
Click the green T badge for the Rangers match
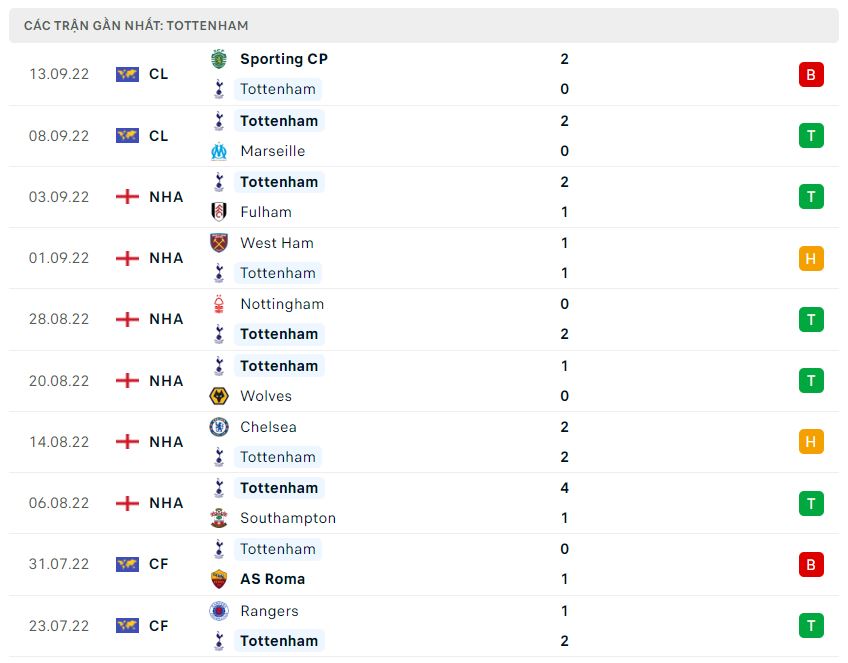[811, 625]
